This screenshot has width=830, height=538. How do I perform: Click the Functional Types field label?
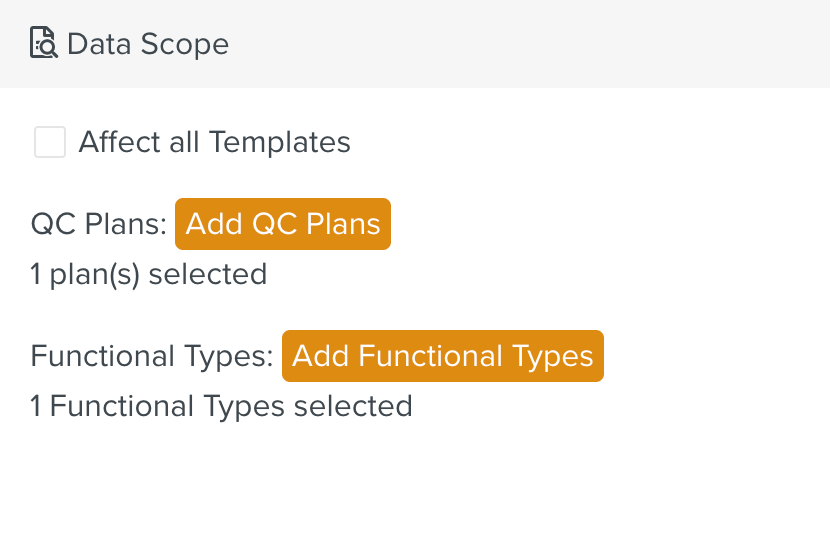[x=151, y=356]
